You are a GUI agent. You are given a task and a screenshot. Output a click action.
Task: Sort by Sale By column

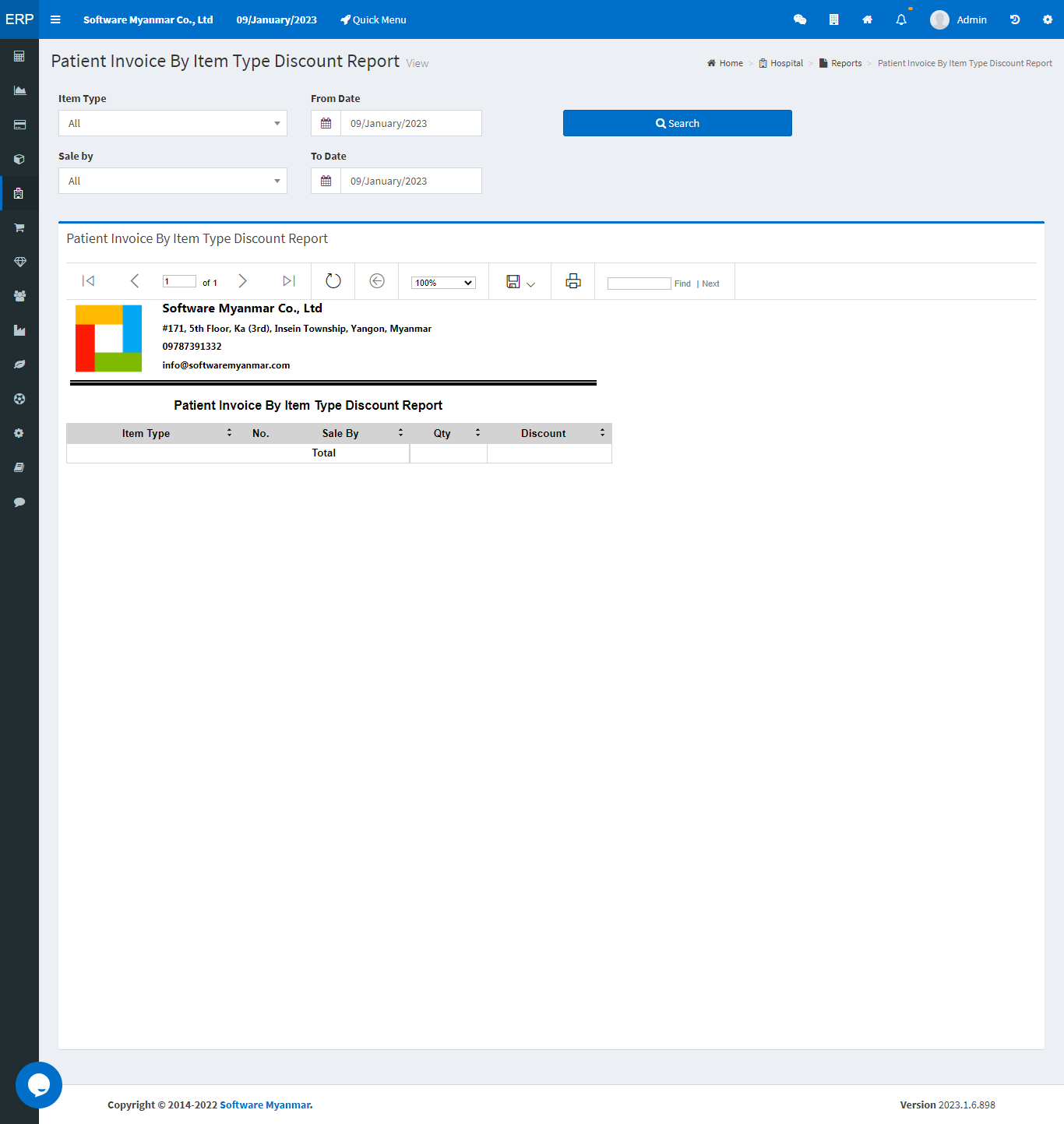click(400, 432)
